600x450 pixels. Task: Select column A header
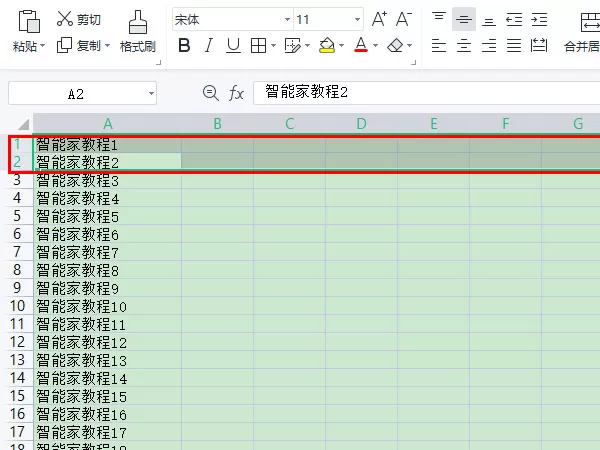(108, 124)
